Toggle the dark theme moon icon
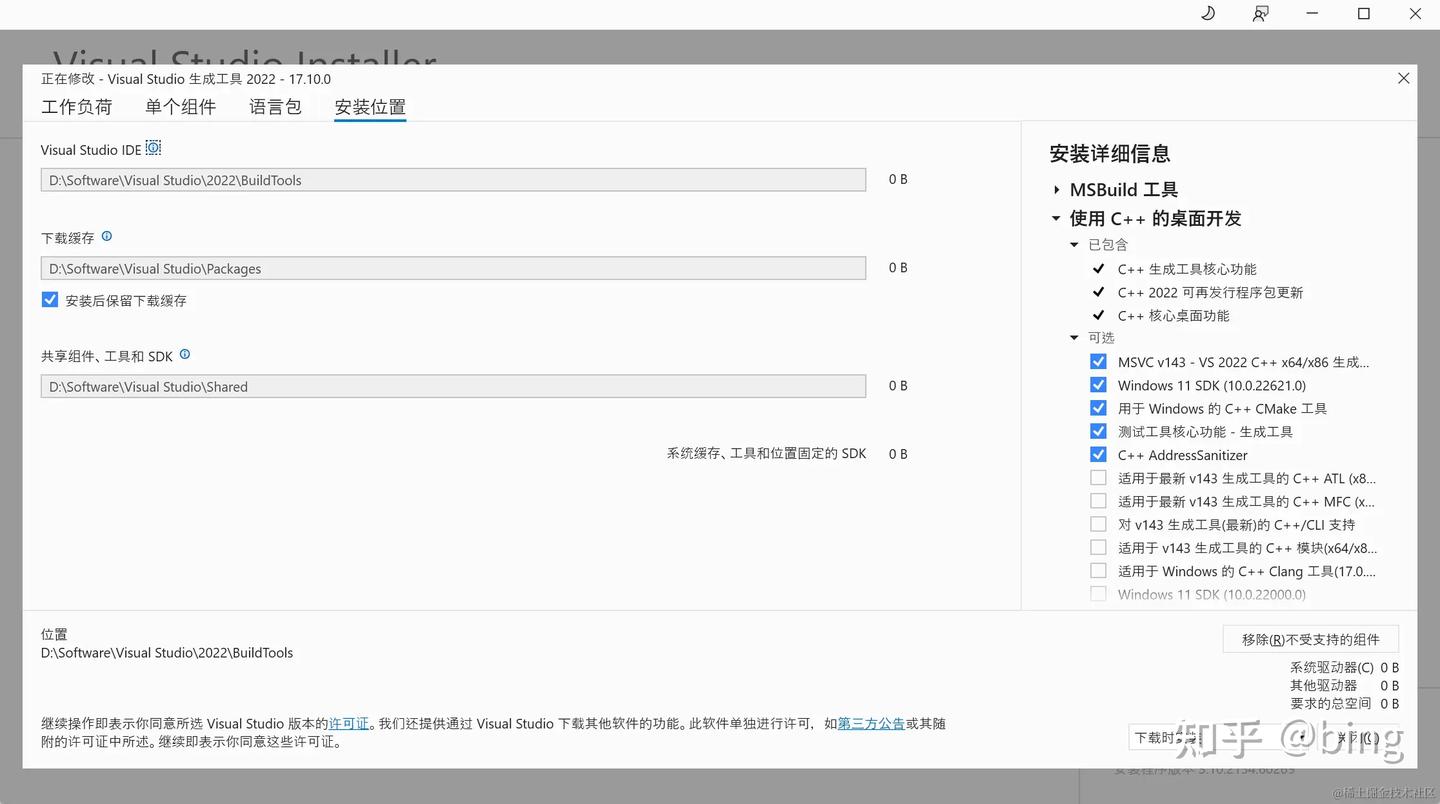 click(x=1208, y=14)
